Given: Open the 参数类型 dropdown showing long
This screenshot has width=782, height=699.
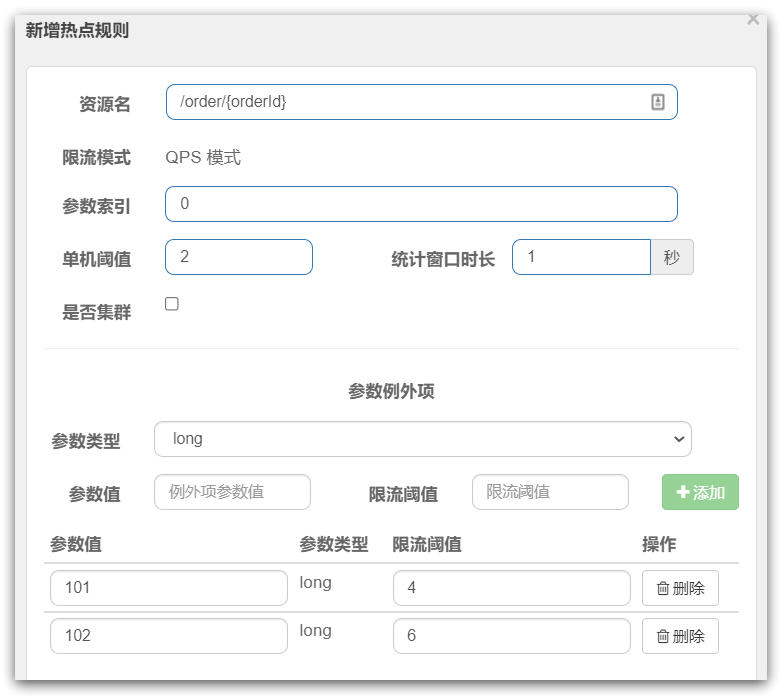Looking at the screenshot, I should pyautogui.click(x=422, y=439).
